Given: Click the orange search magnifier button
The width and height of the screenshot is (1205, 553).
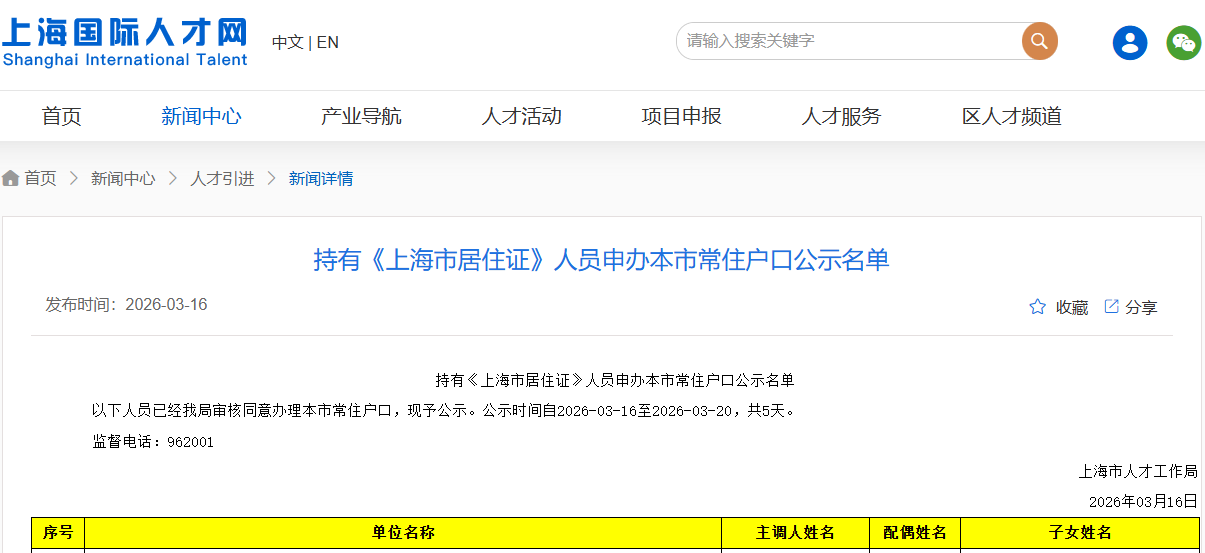Looking at the screenshot, I should pos(1039,41).
